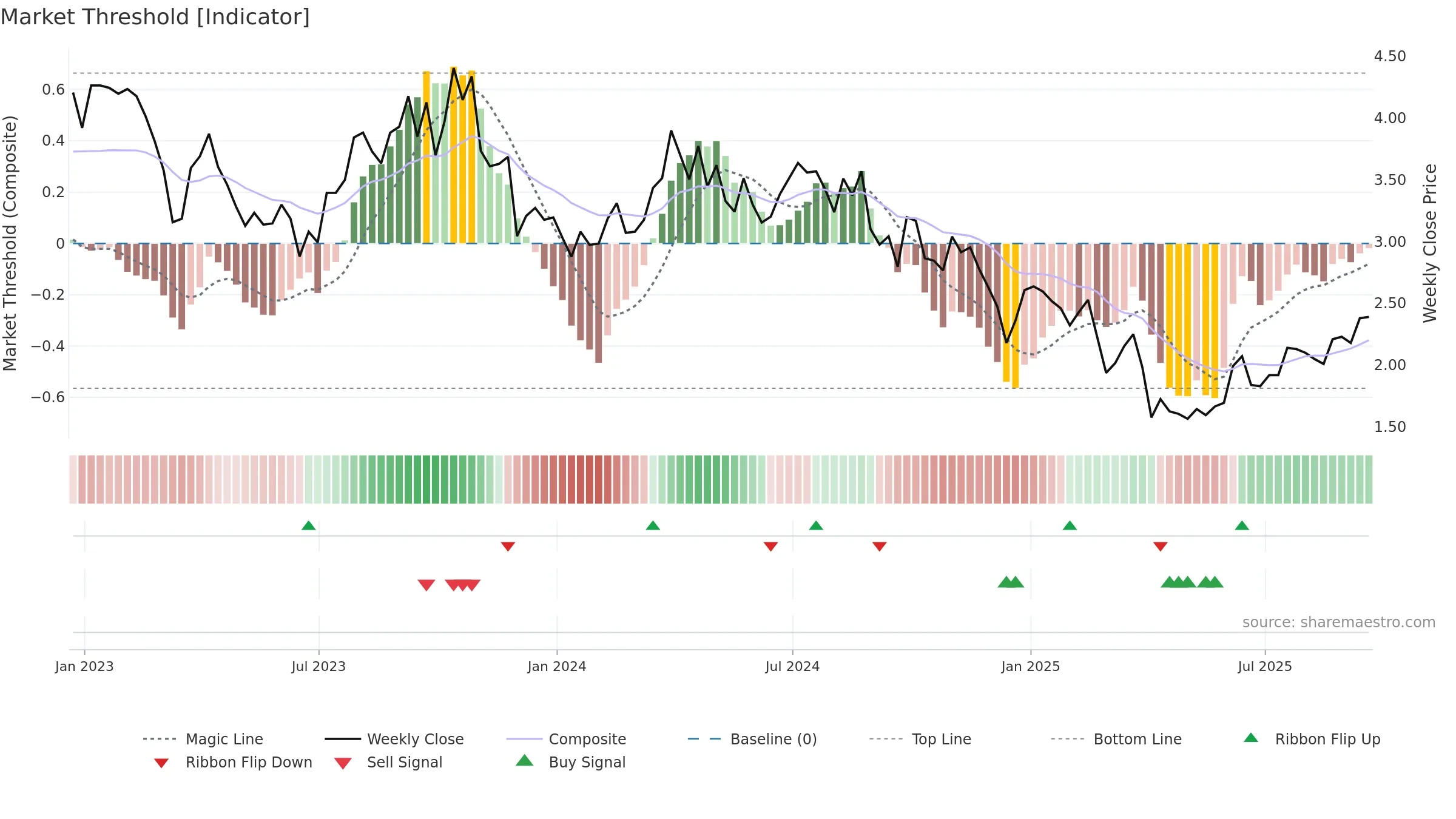Click the Composite legend entry

click(566, 739)
